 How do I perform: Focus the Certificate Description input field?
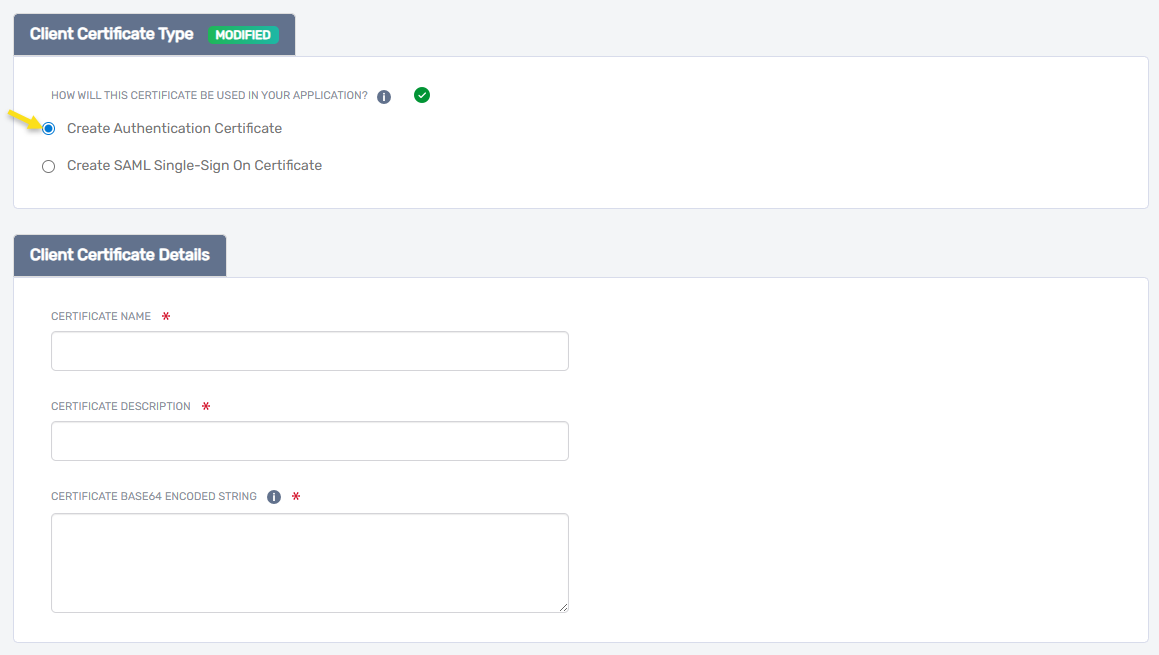[309, 441]
